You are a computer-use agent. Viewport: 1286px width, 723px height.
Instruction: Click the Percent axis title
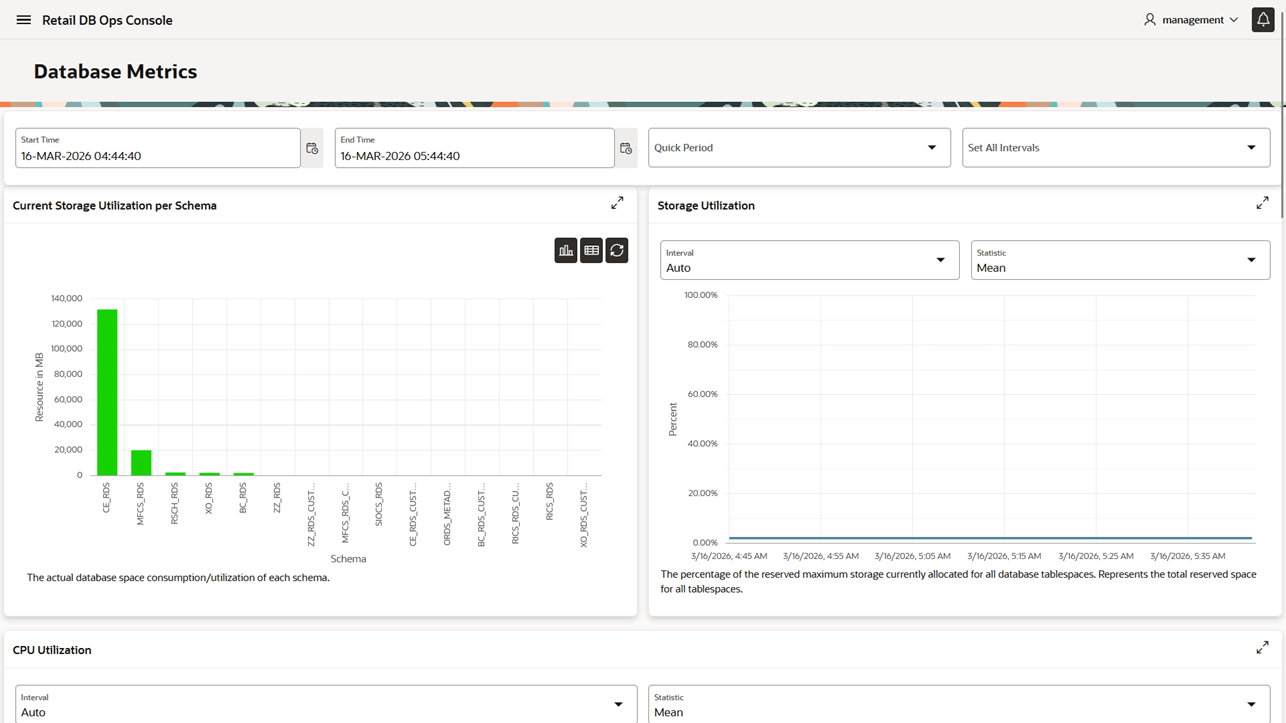click(673, 419)
